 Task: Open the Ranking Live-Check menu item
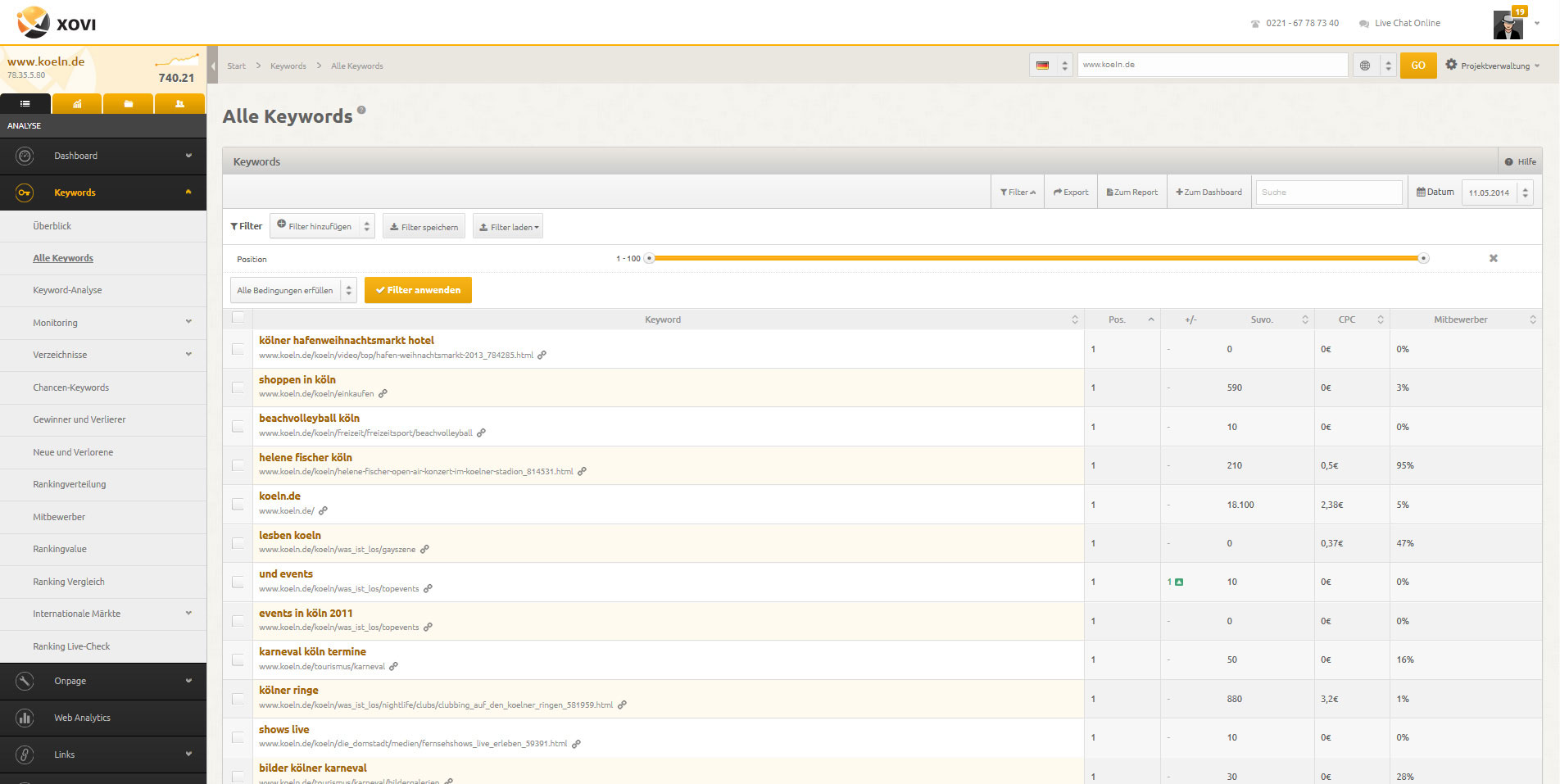coord(71,646)
